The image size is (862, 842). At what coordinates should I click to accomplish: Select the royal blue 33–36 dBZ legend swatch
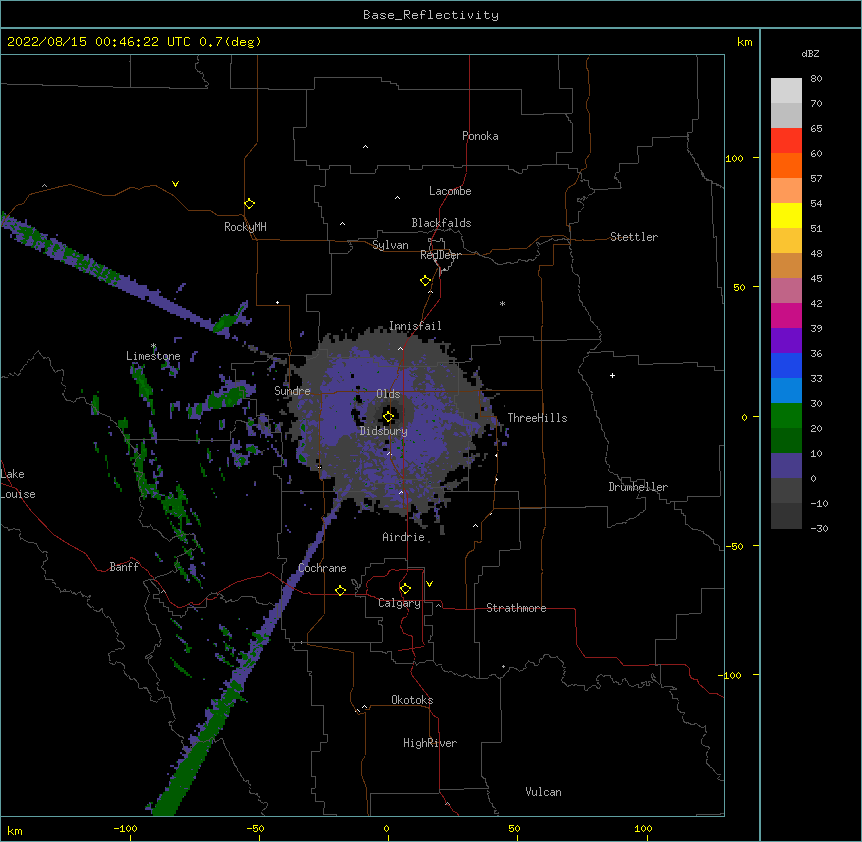pos(786,365)
